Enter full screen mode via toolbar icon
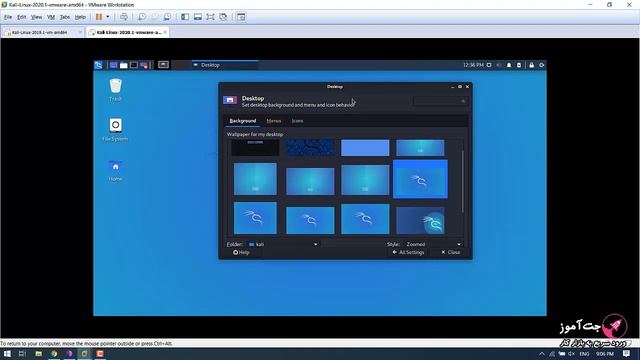 click(x=210, y=17)
